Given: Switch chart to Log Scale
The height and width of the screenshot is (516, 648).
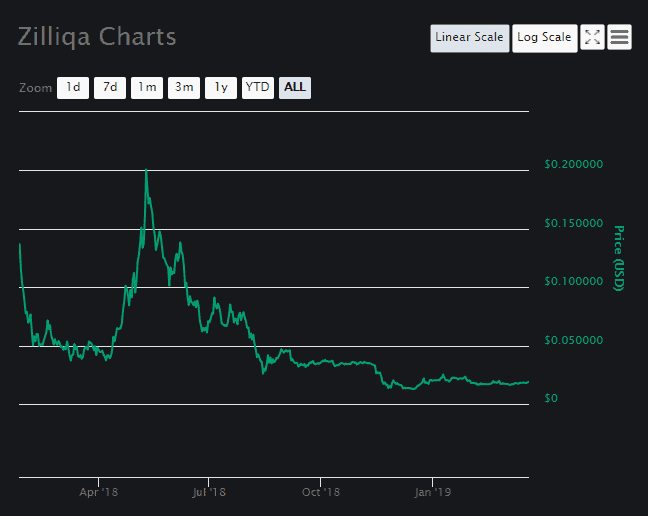Looking at the screenshot, I should point(544,38).
